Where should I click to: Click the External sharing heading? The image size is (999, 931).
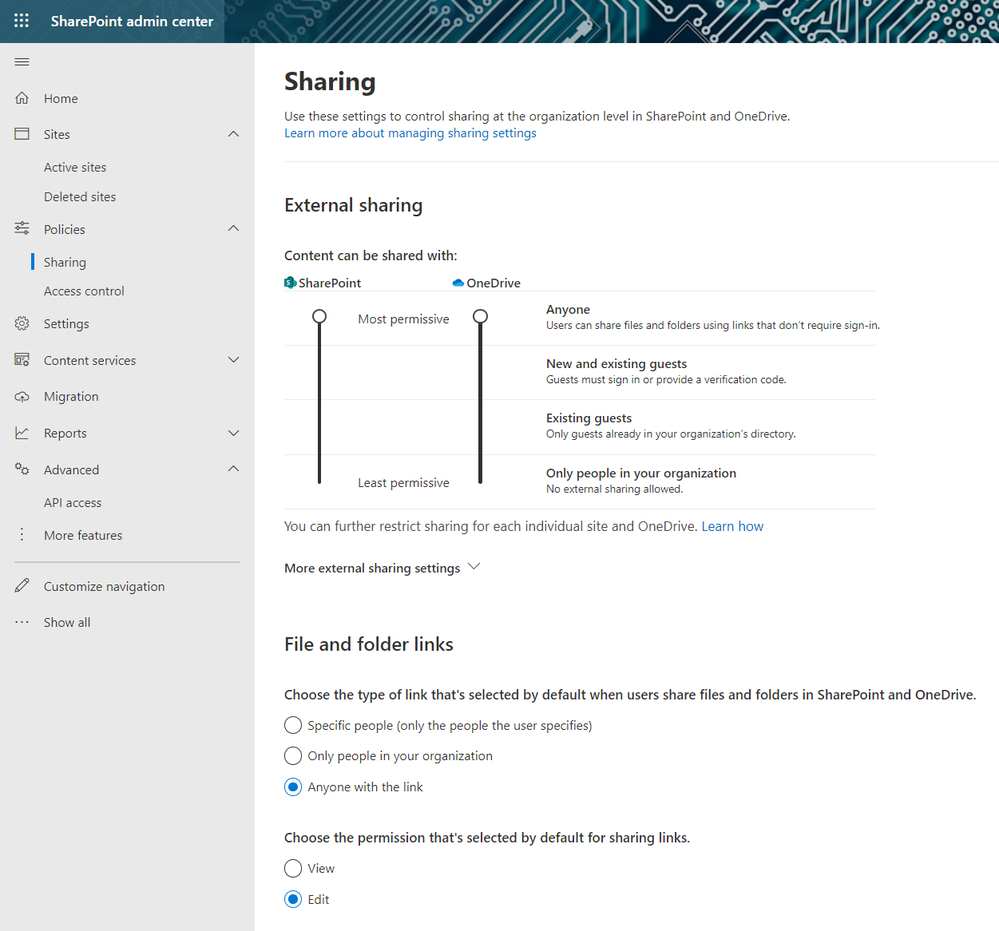coord(354,205)
